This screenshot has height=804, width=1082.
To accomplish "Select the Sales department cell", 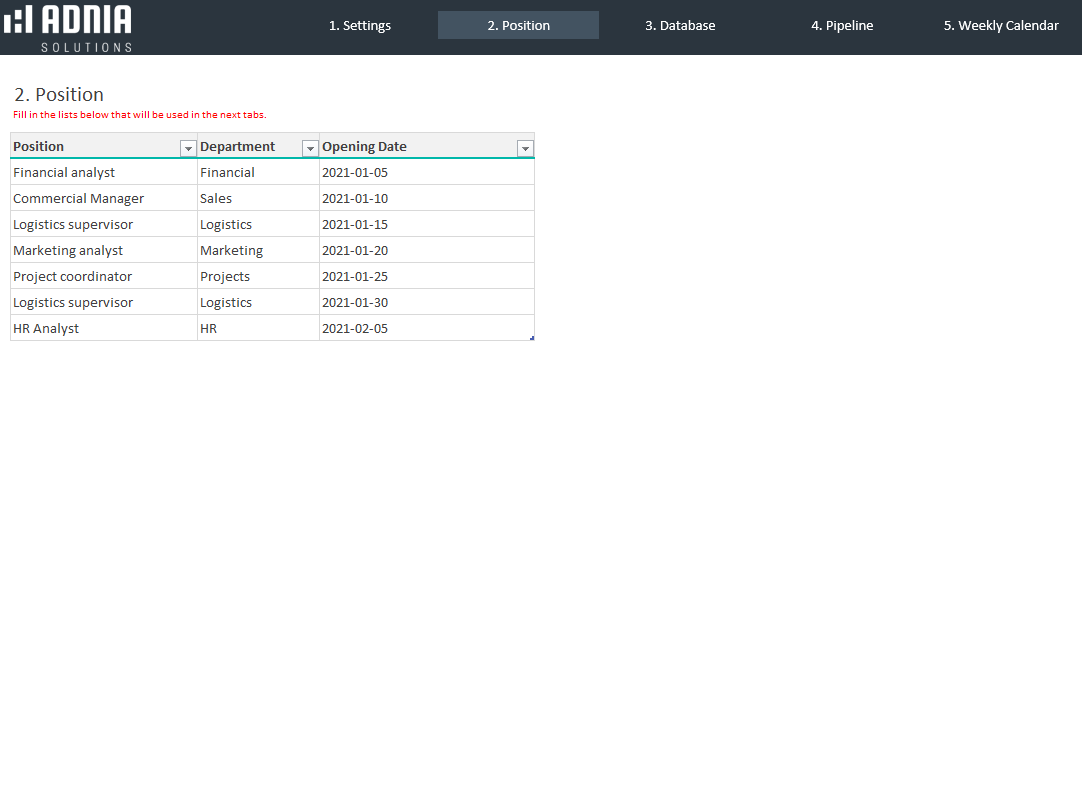I will point(216,199).
